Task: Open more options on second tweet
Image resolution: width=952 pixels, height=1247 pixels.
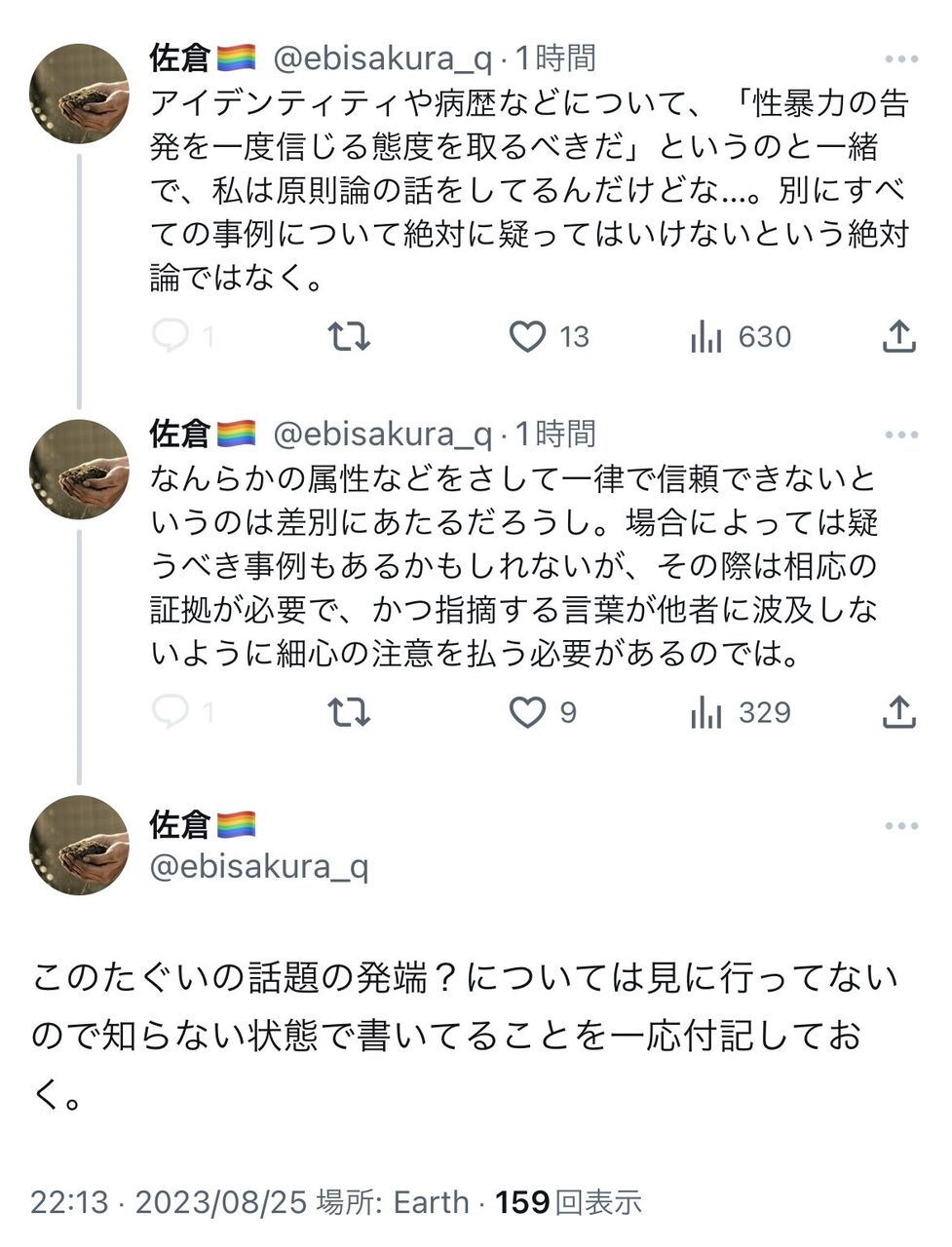Action: pos(901,435)
